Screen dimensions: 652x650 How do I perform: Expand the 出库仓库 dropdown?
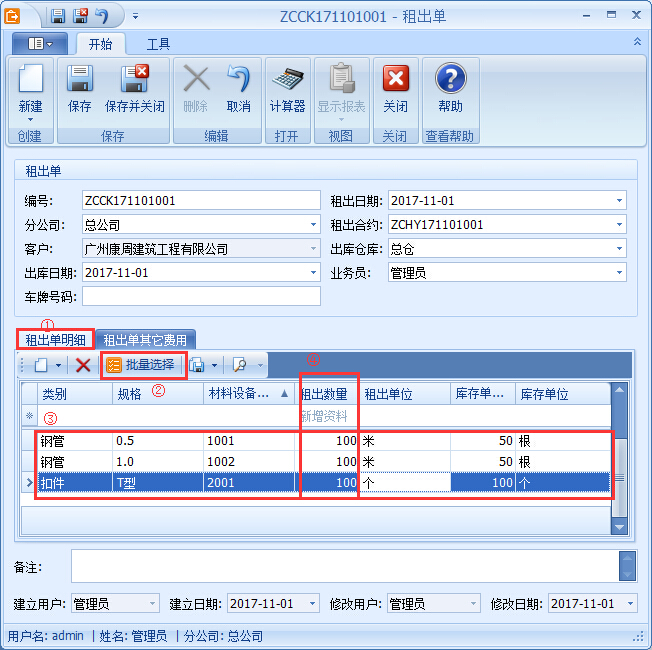pos(619,249)
